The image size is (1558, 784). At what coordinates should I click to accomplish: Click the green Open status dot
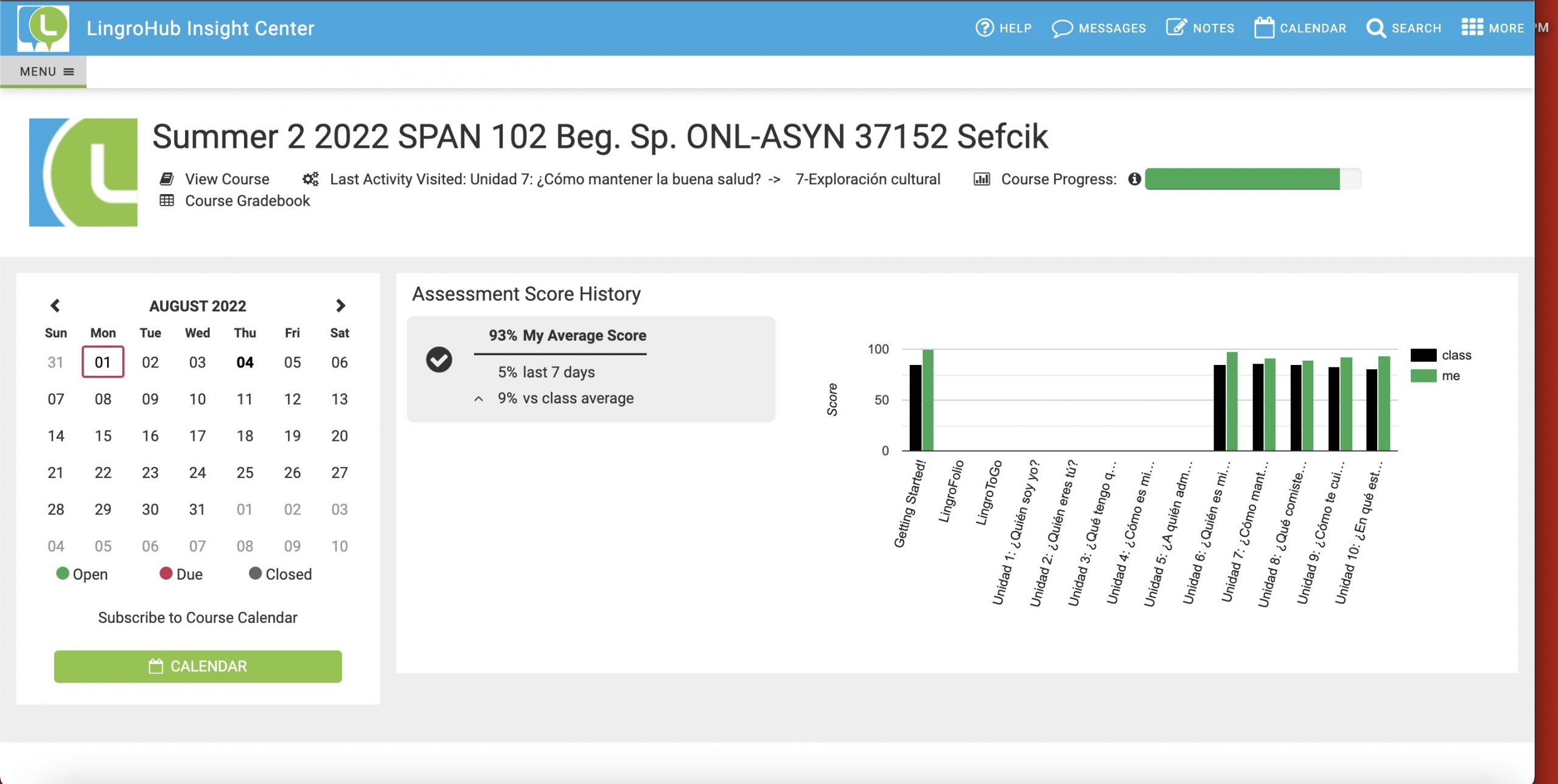click(x=63, y=573)
